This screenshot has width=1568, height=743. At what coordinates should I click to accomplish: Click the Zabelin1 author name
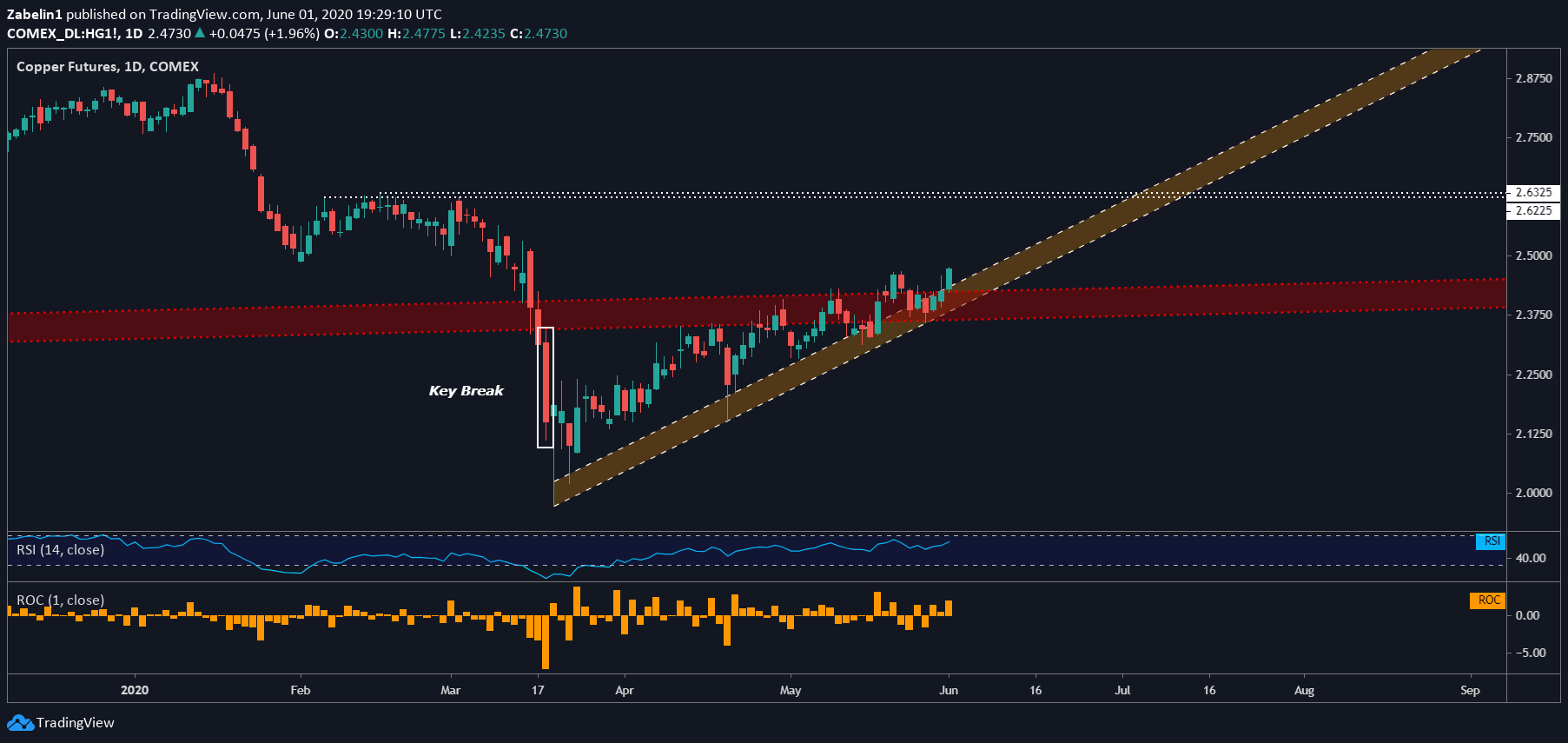[35, 15]
